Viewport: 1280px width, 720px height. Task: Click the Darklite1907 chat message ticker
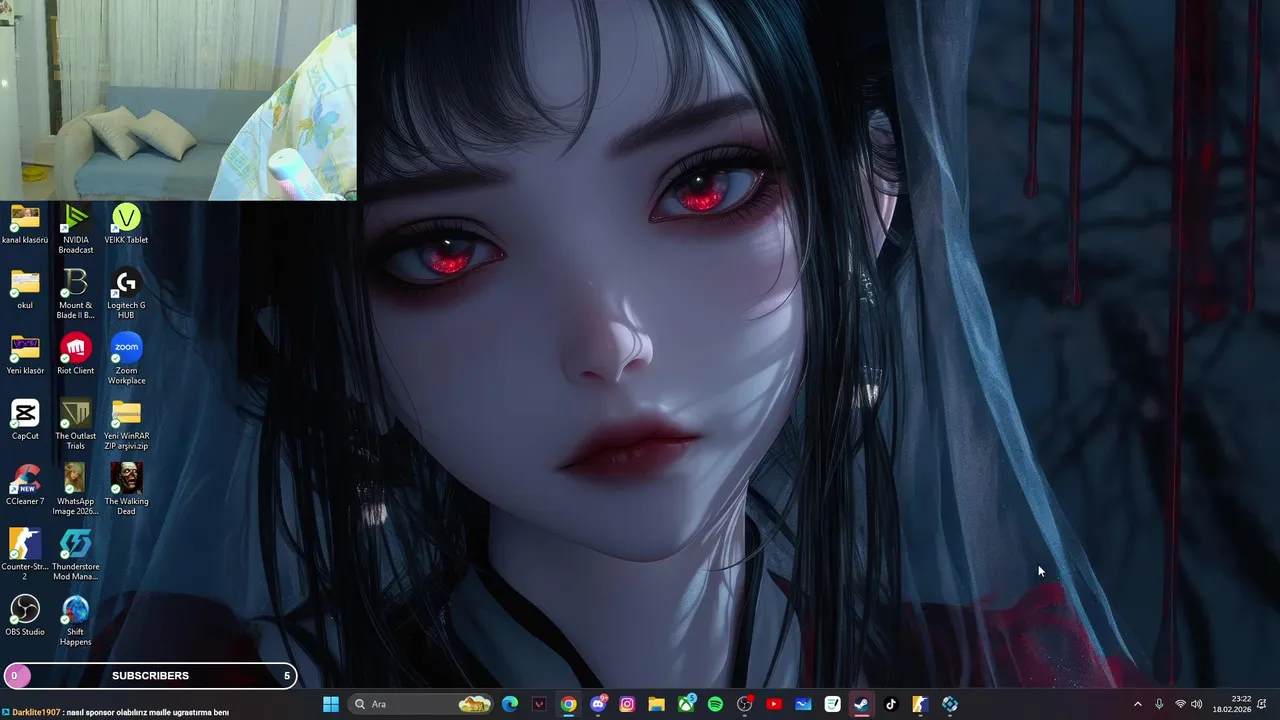tap(116, 712)
